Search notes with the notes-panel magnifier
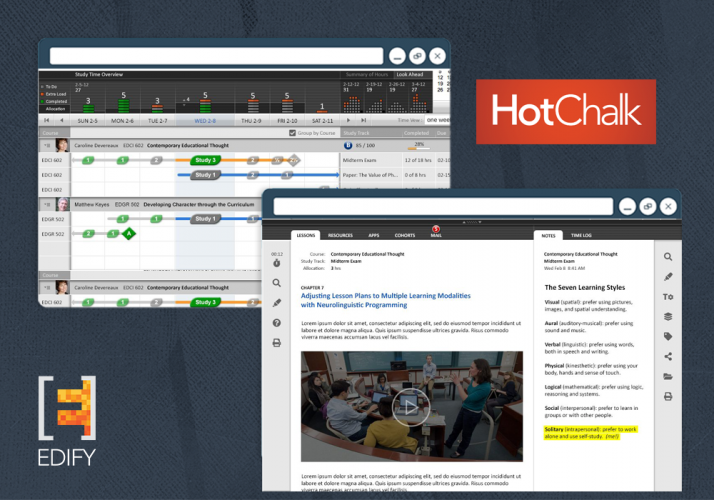 click(x=668, y=257)
